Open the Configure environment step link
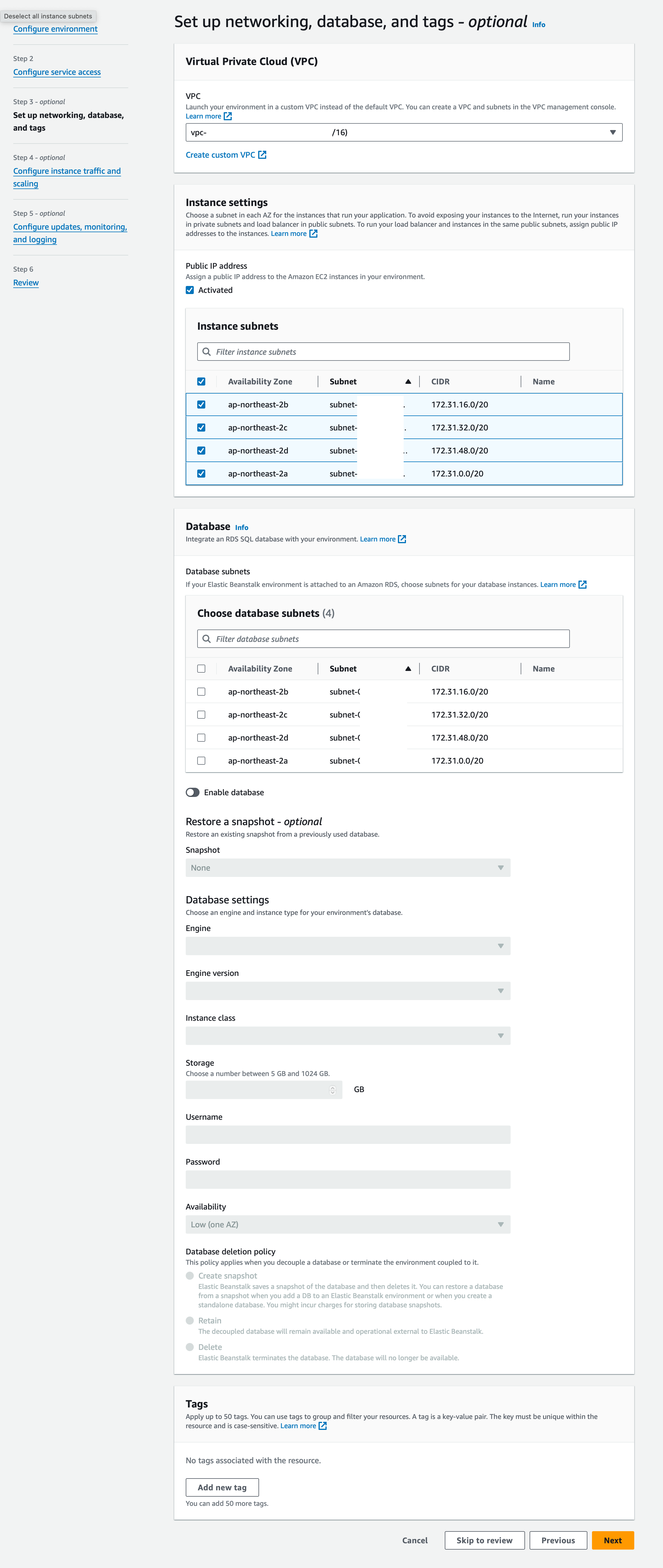The width and height of the screenshot is (663, 1568). (55, 29)
